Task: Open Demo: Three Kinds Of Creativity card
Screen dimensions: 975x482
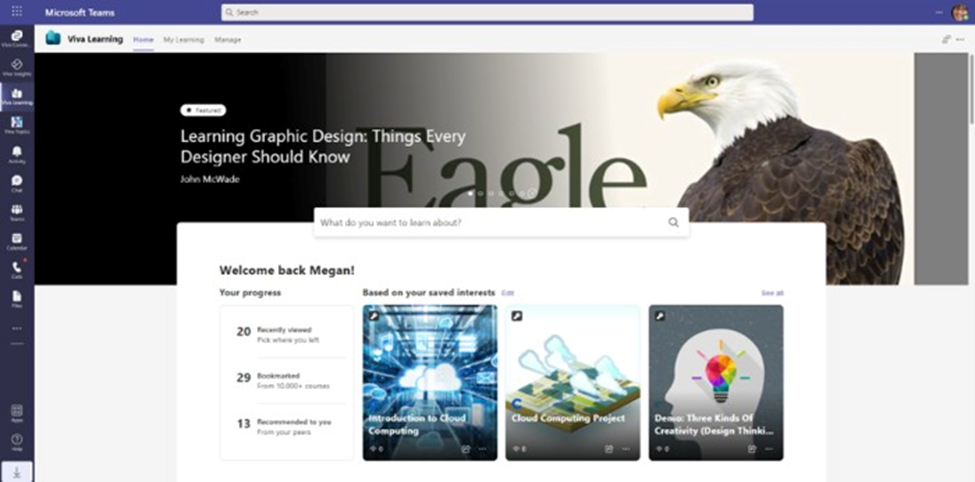Action: [x=716, y=382]
